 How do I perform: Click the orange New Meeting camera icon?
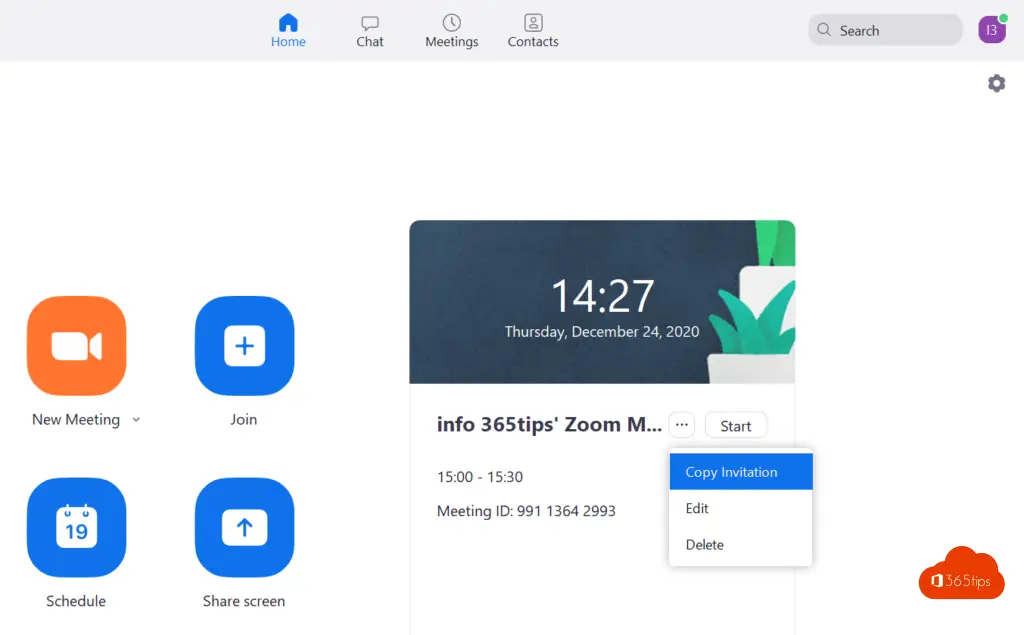click(77, 346)
